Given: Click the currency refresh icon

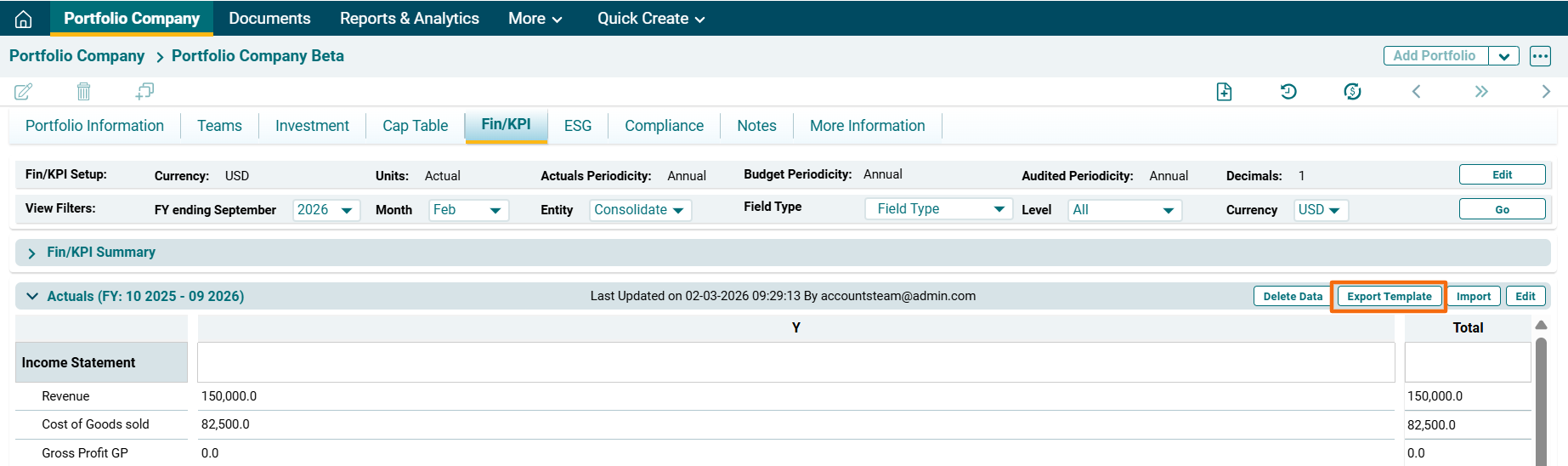Looking at the screenshot, I should click(x=1352, y=92).
